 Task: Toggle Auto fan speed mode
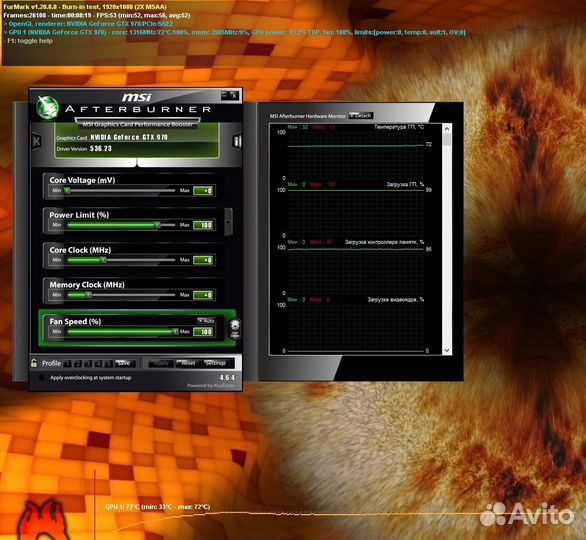tap(206, 321)
